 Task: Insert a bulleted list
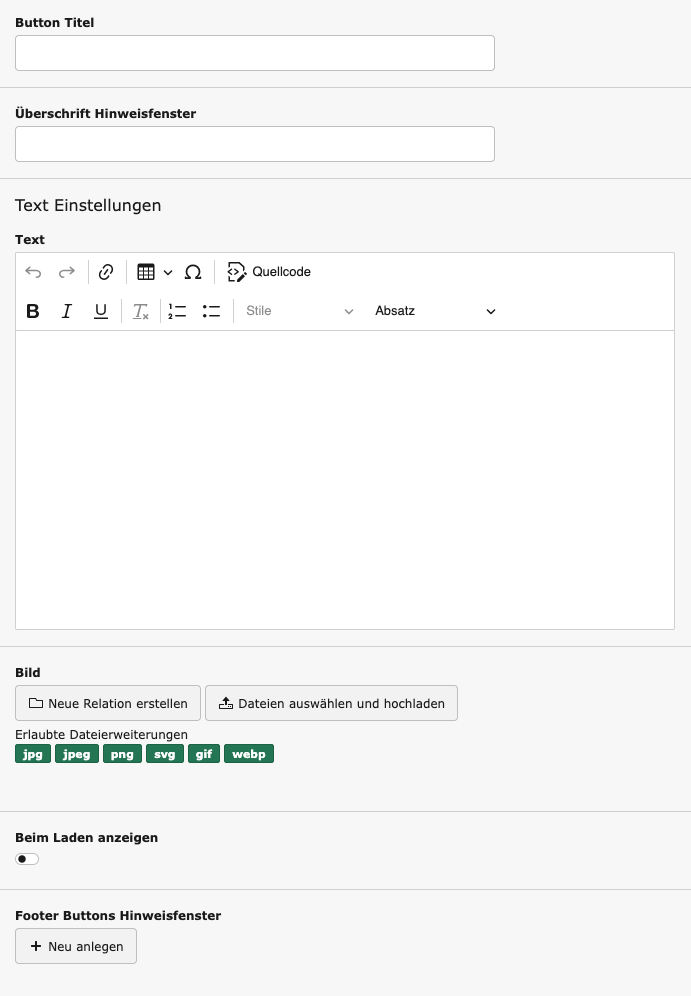coord(211,311)
